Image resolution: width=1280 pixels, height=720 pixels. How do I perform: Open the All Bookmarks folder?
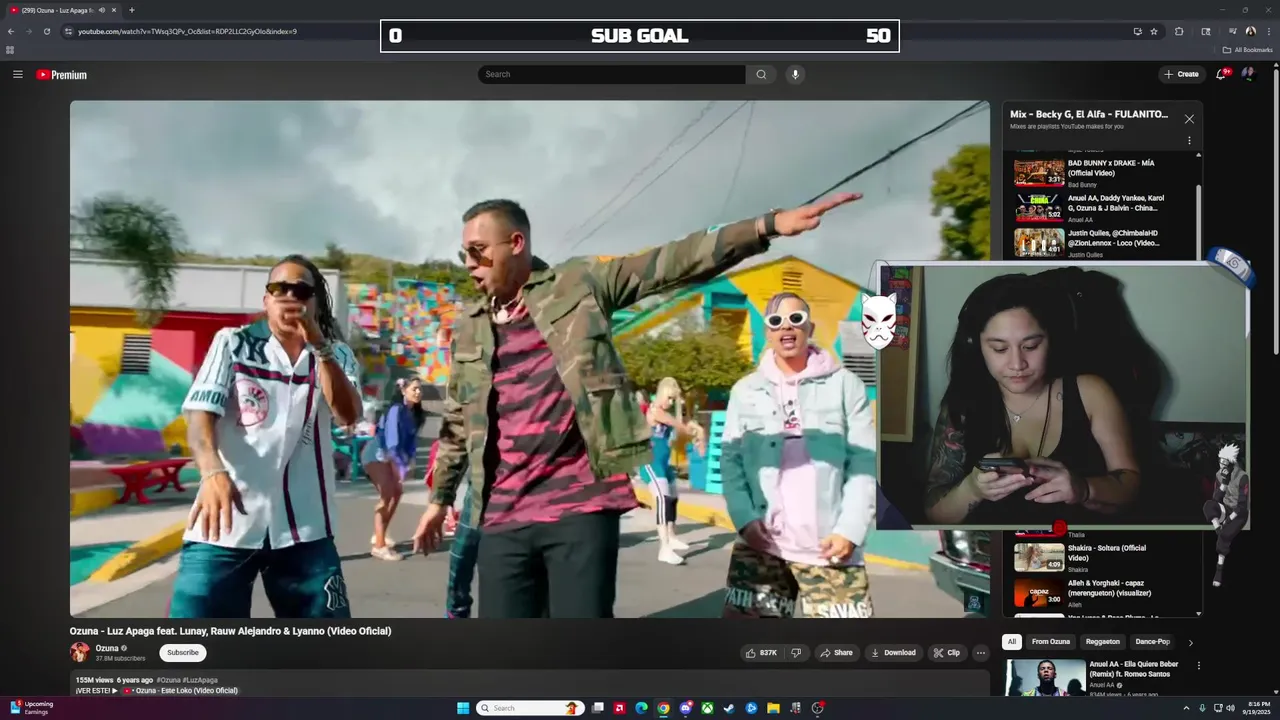pyautogui.click(x=1248, y=50)
